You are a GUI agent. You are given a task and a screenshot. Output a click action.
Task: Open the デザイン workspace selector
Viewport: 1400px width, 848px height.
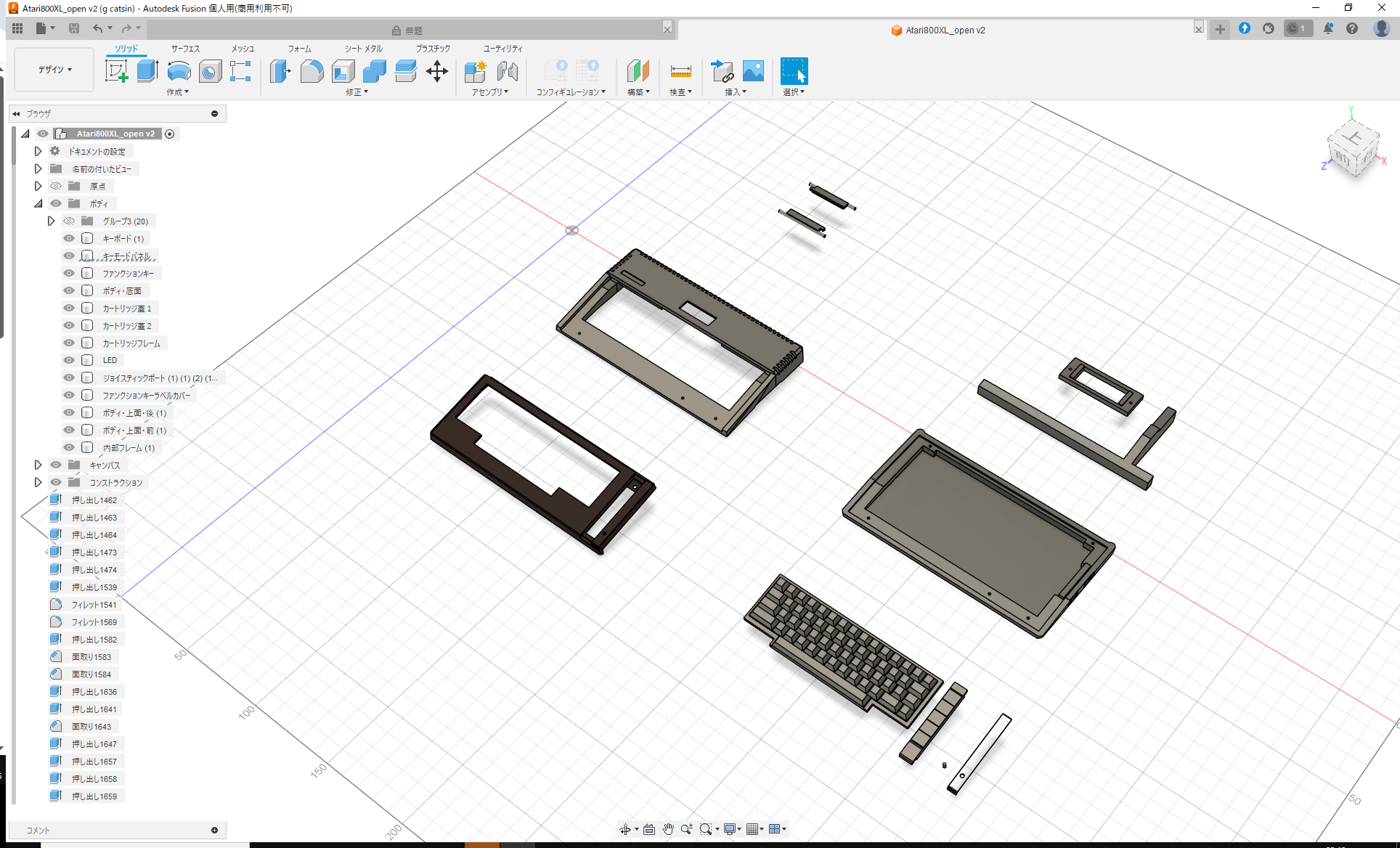(53, 69)
